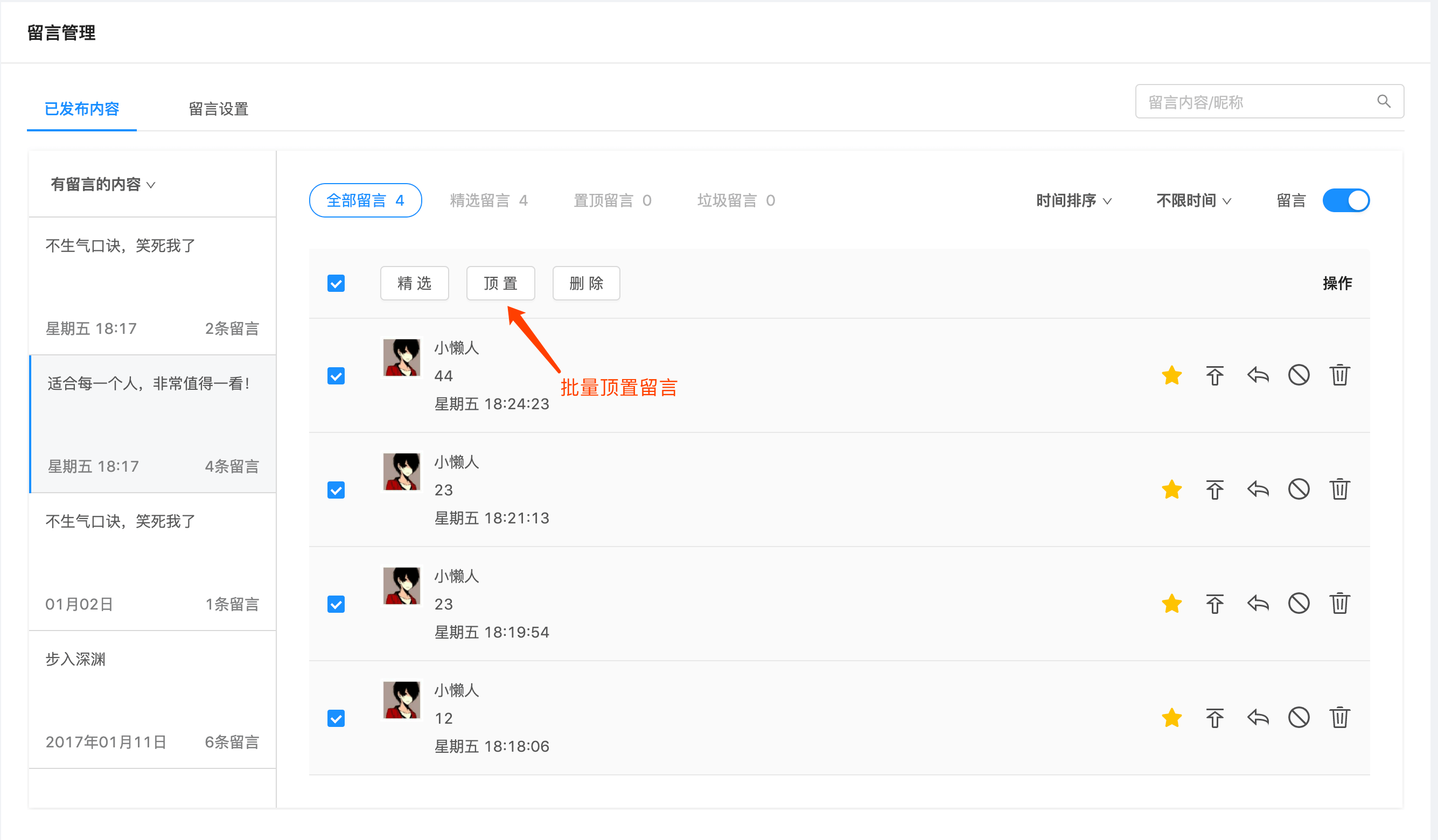Image resolution: width=1438 pixels, height=840 pixels.
Task: Uncheck the 18:19:54 comment checkbox
Action: pos(336,604)
